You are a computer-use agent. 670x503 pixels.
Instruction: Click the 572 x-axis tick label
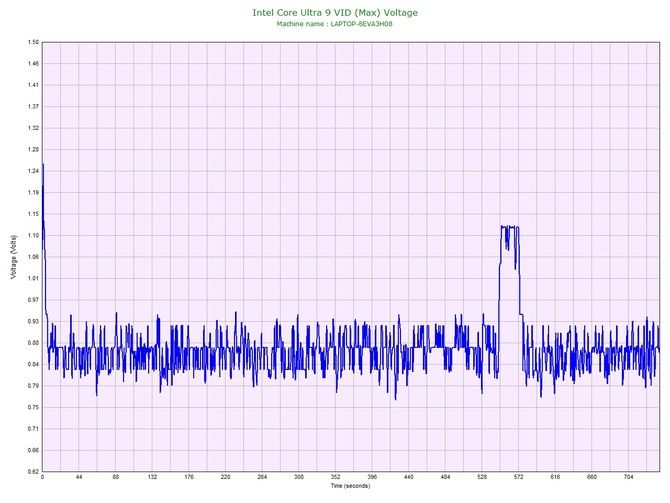pyautogui.click(x=518, y=477)
